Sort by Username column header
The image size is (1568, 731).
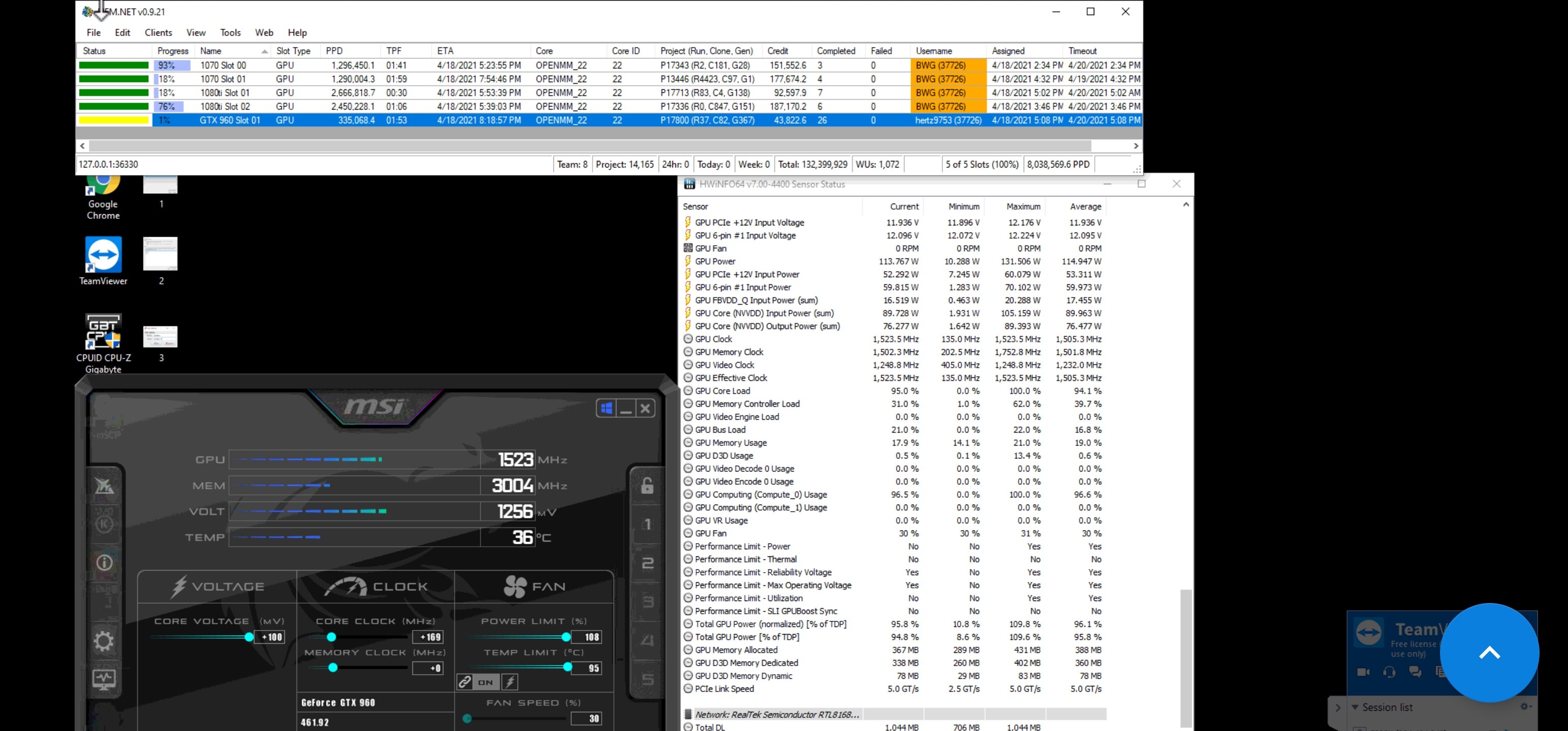(949, 51)
